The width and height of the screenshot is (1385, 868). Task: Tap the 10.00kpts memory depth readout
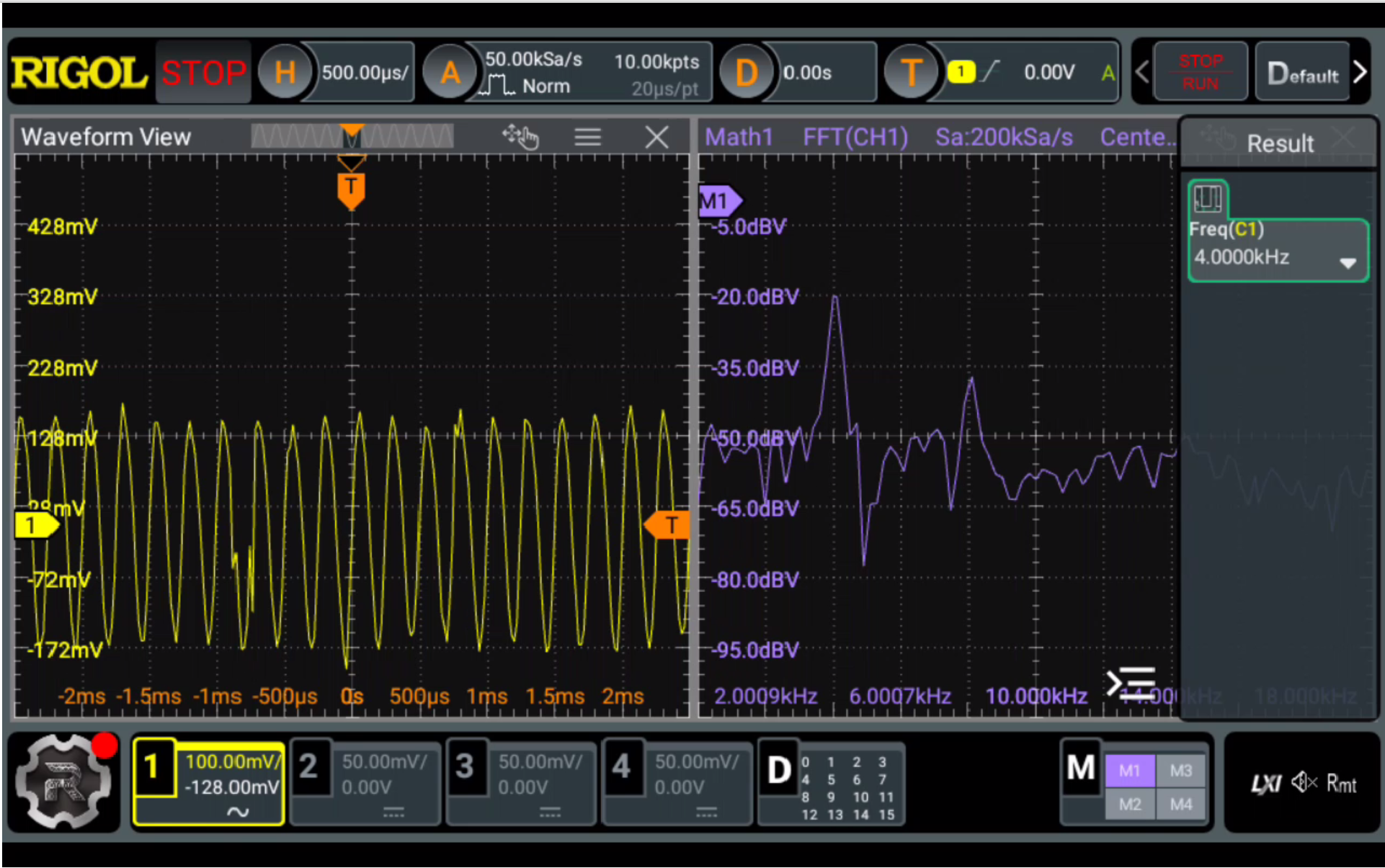pos(656,61)
